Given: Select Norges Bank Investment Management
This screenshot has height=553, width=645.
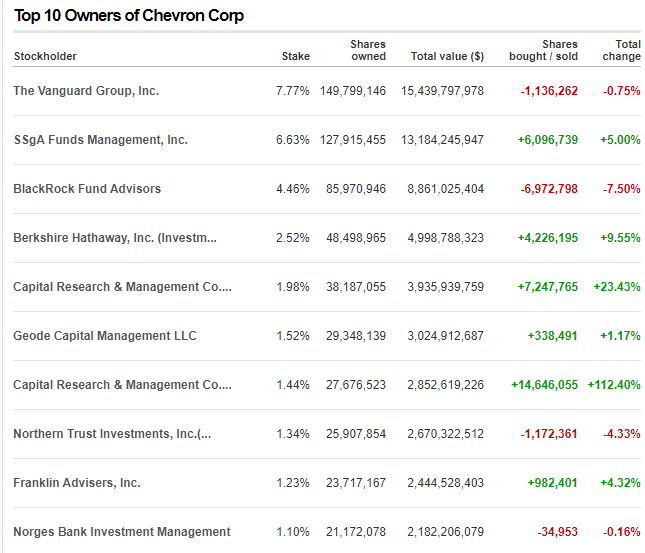Looking at the screenshot, I should (122, 532).
